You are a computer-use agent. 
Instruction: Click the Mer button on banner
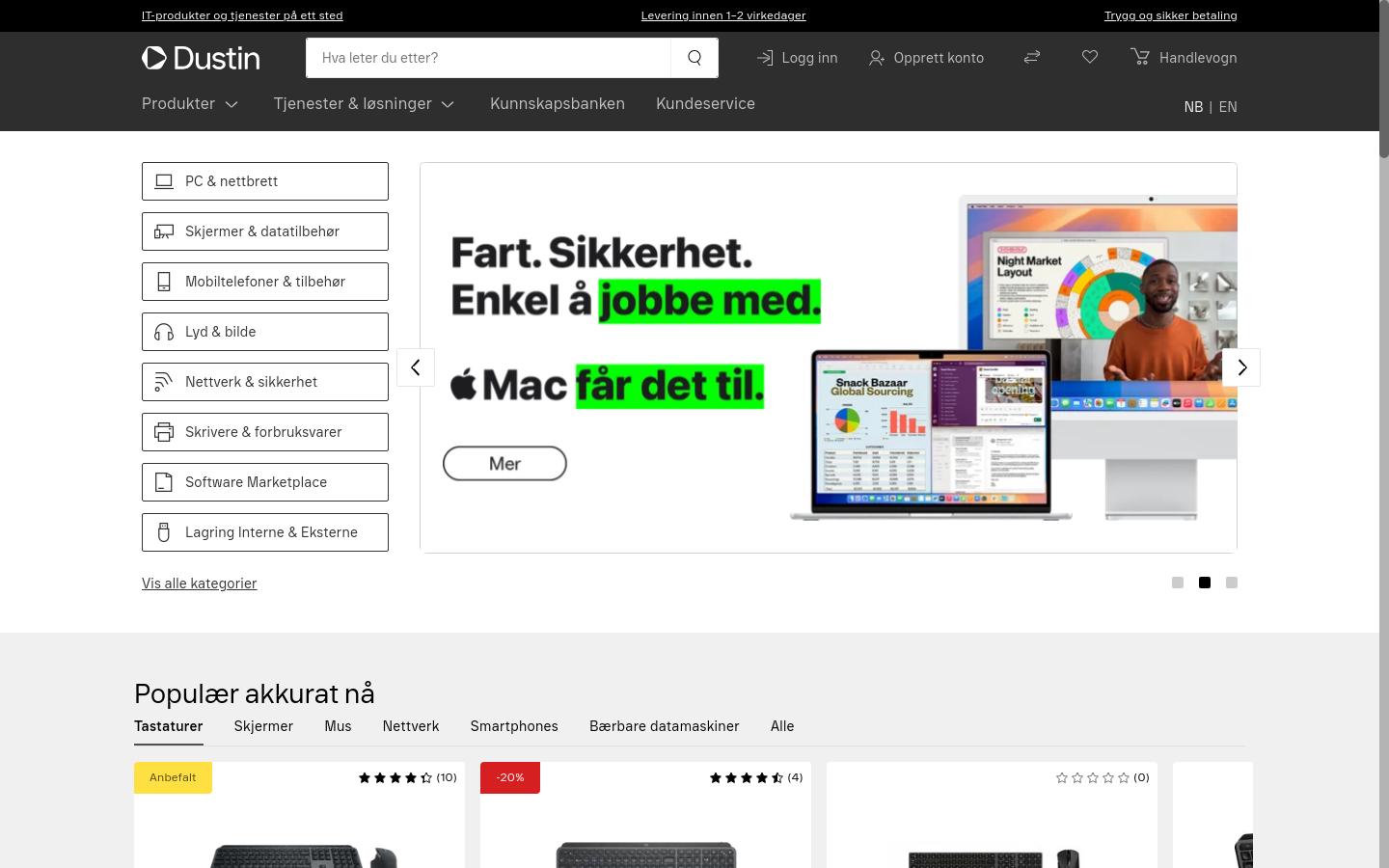(504, 464)
